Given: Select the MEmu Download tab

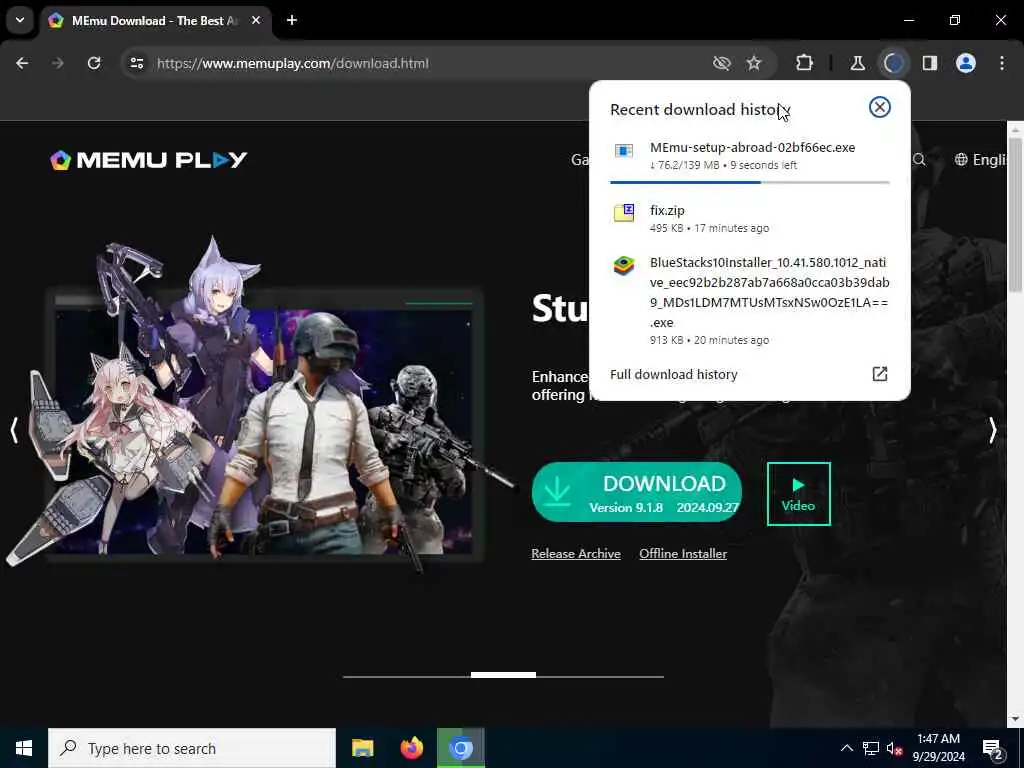Looking at the screenshot, I should tap(154, 20).
